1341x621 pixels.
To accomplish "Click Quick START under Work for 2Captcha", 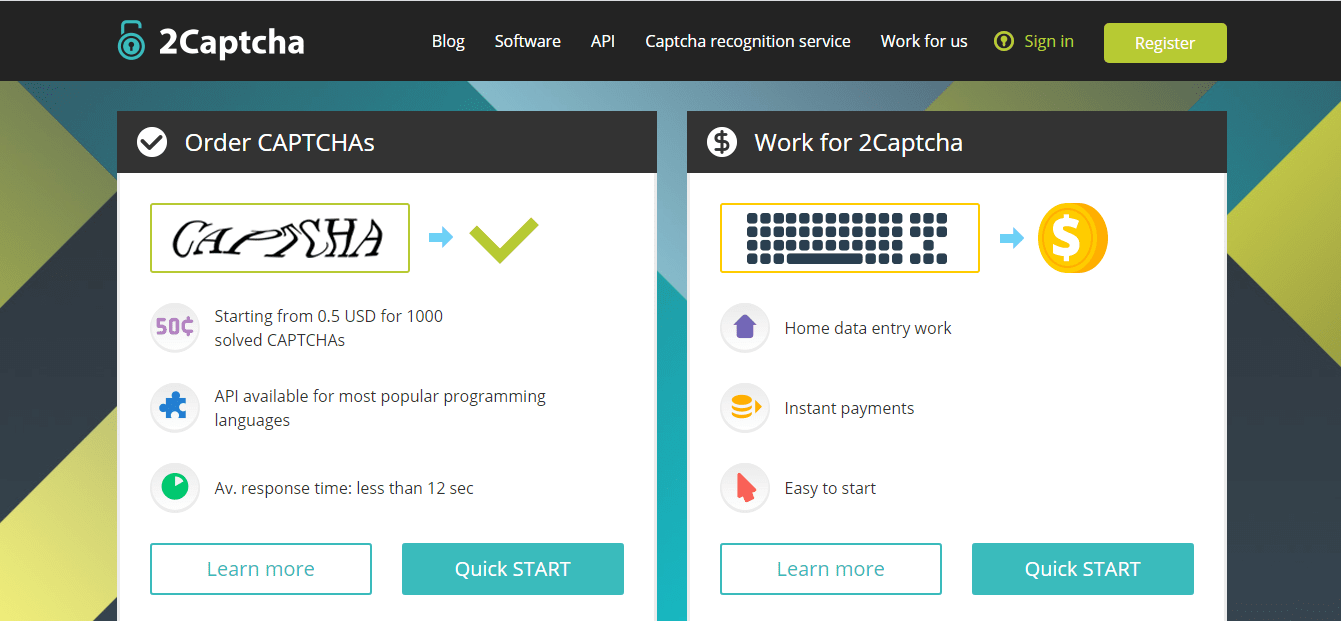I will pyautogui.click(x=1083, y=569).
